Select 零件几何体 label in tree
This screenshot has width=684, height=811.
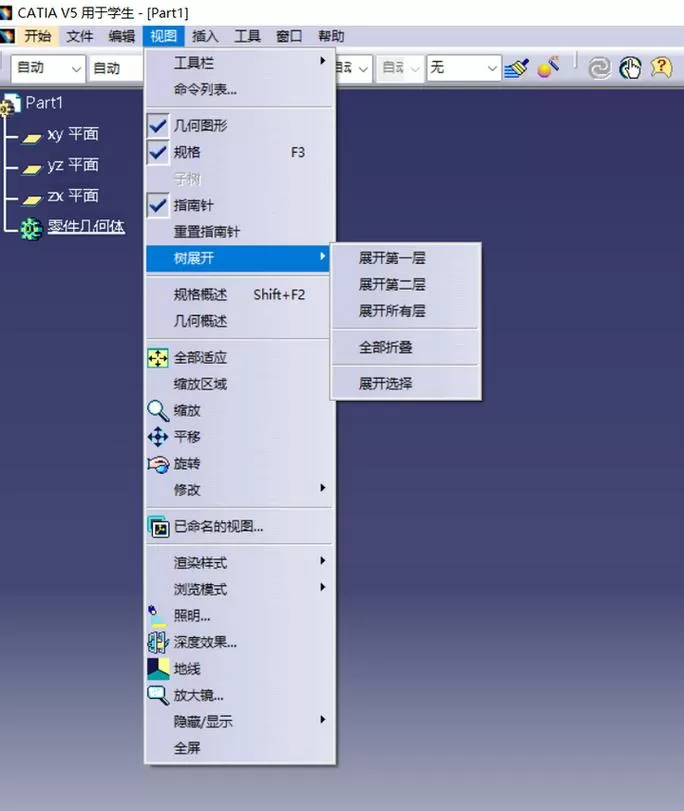click(x=86, y=227)
